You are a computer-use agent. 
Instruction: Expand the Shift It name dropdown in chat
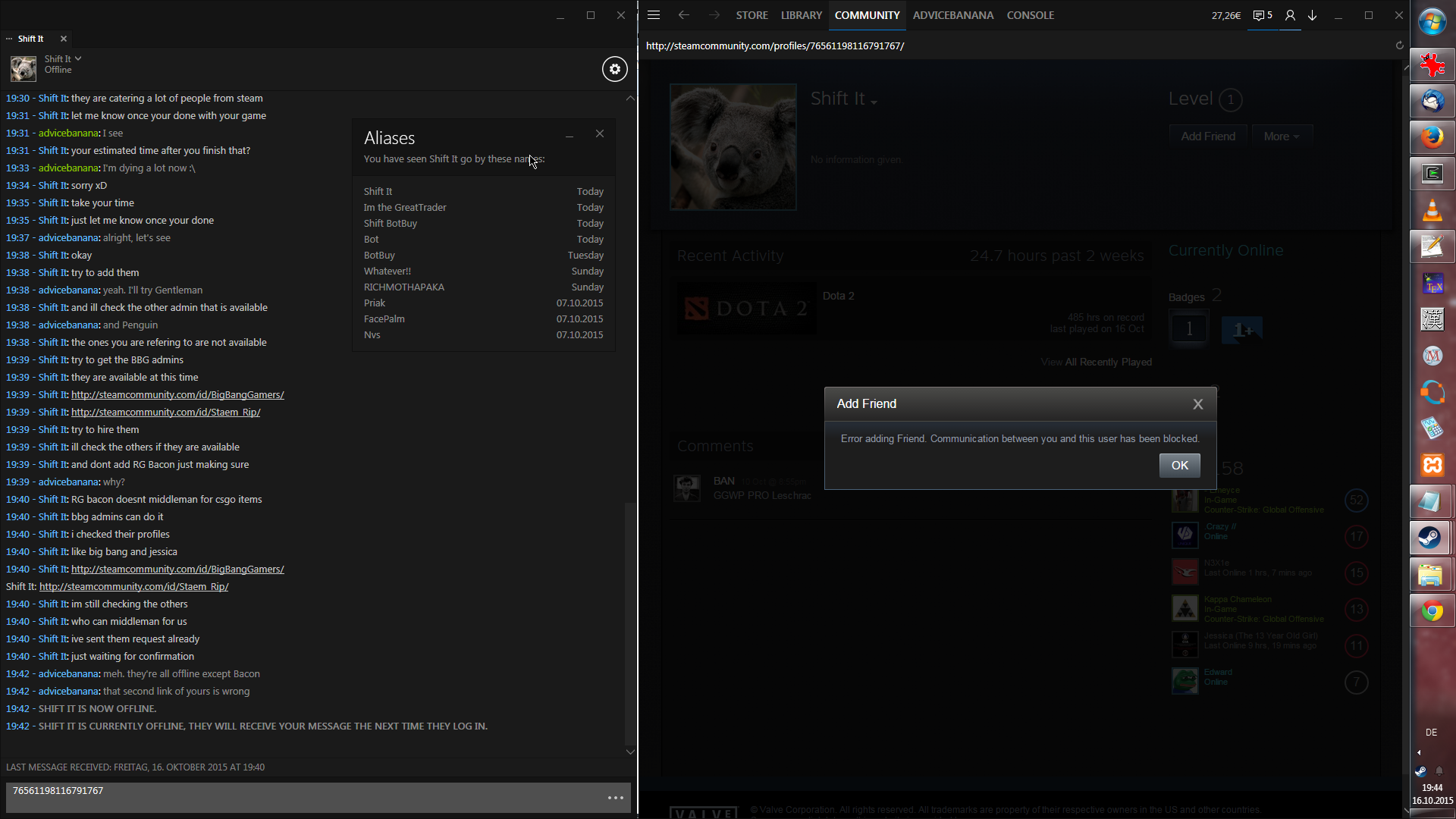[x=77, y=58]
